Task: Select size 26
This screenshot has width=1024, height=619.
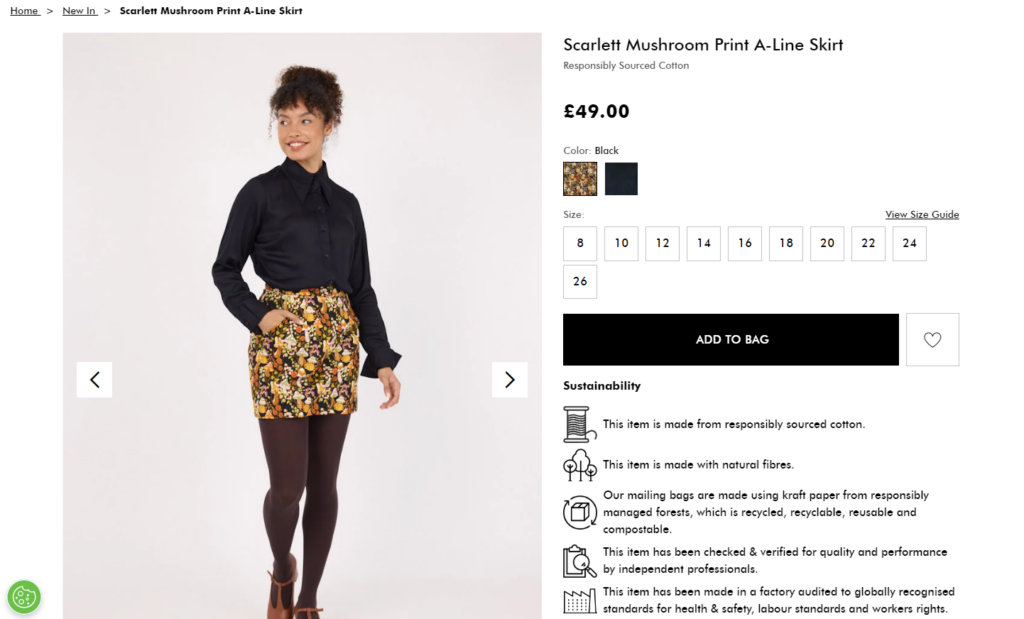Action: 580,282
